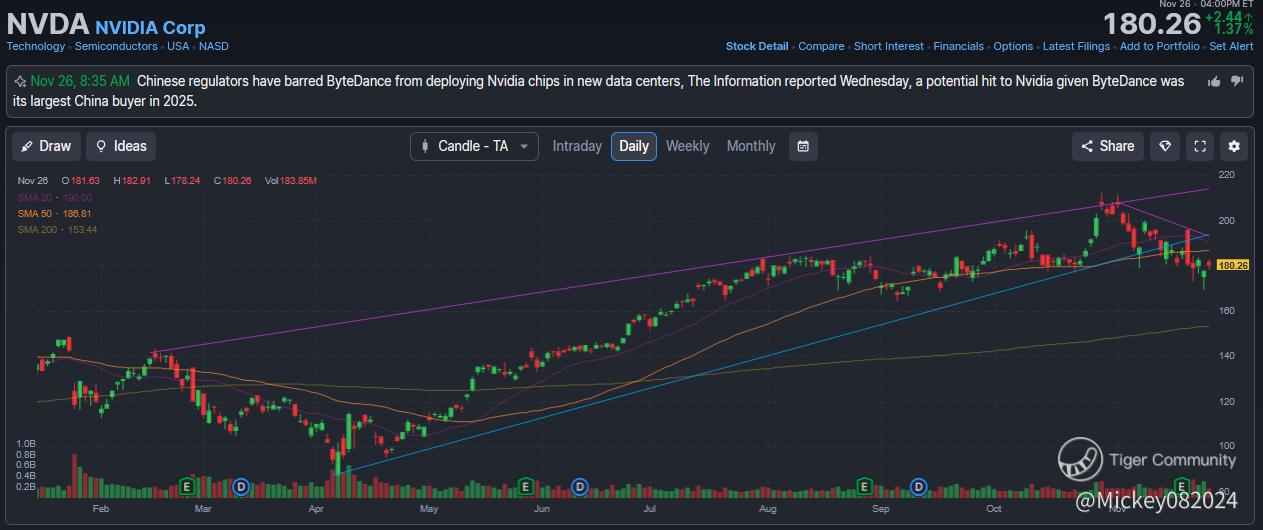Open chart settings gear
Viewport: 1263px width, 530px height.
pyautogui.click(x=1234, y=146)
